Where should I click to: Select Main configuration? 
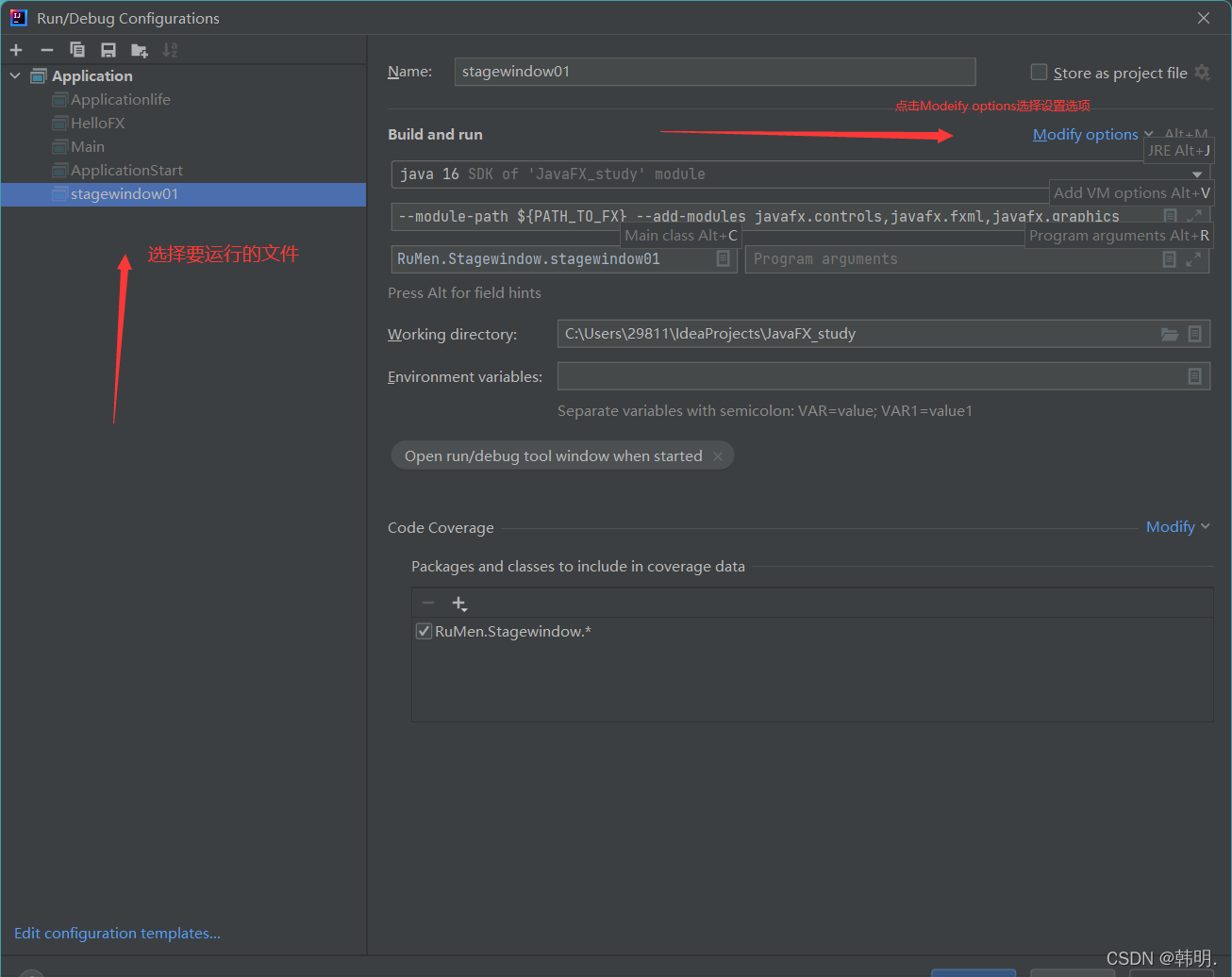tap(87, 146)
